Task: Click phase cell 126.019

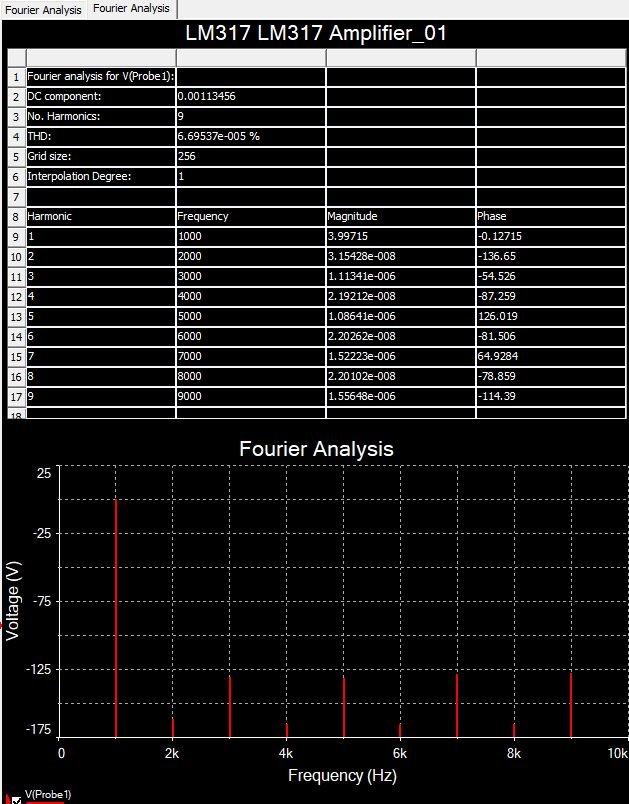Action: click(551, 316)
